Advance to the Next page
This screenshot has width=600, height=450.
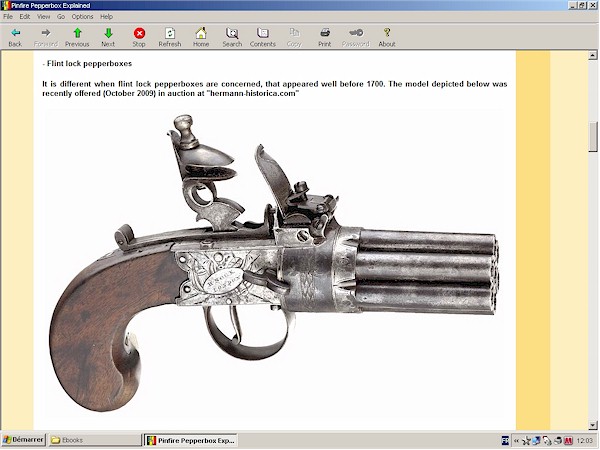[x=108, y=37]
